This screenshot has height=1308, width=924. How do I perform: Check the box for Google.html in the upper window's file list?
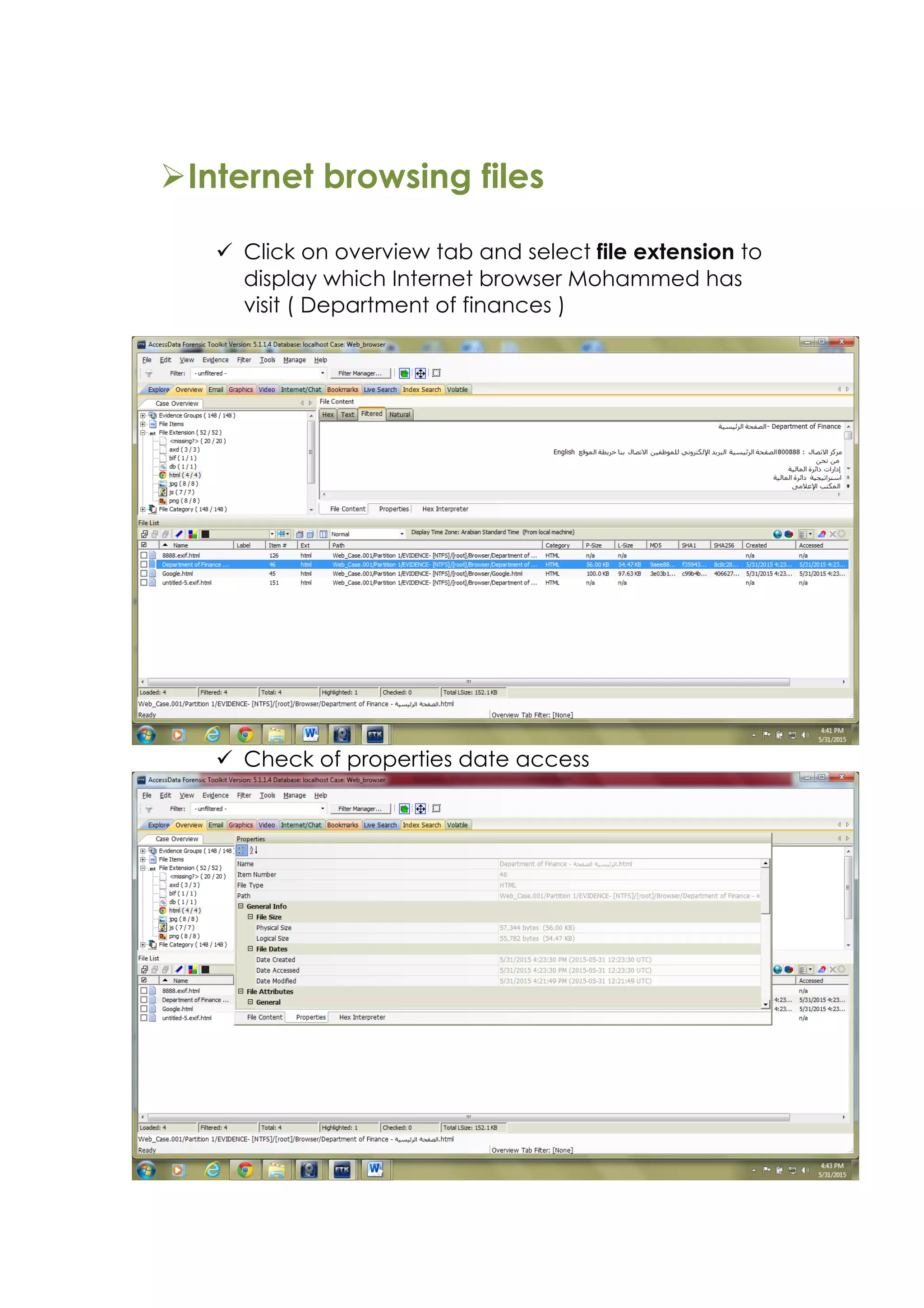[144, 574]
